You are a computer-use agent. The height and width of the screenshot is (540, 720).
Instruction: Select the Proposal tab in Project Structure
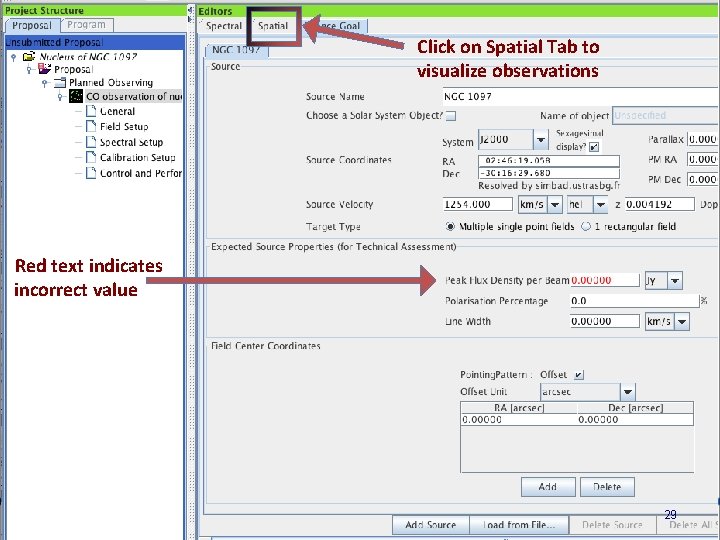(31, 25)
